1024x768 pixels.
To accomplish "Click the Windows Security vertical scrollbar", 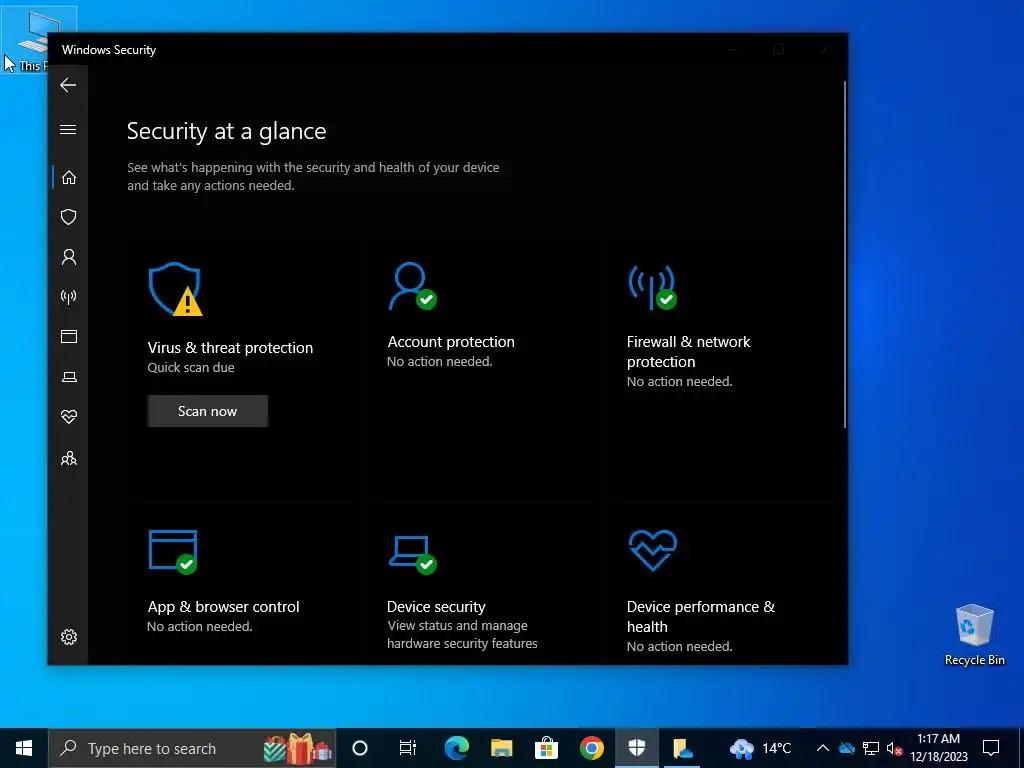I will click(845, 255).
